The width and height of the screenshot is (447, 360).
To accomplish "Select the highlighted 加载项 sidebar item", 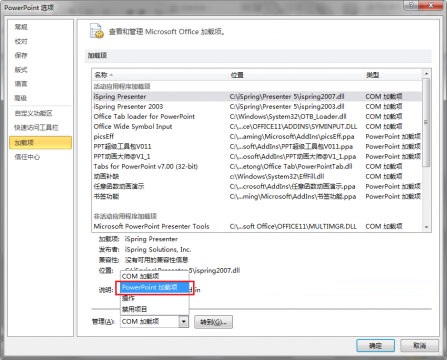I will (x=40, y=143).
